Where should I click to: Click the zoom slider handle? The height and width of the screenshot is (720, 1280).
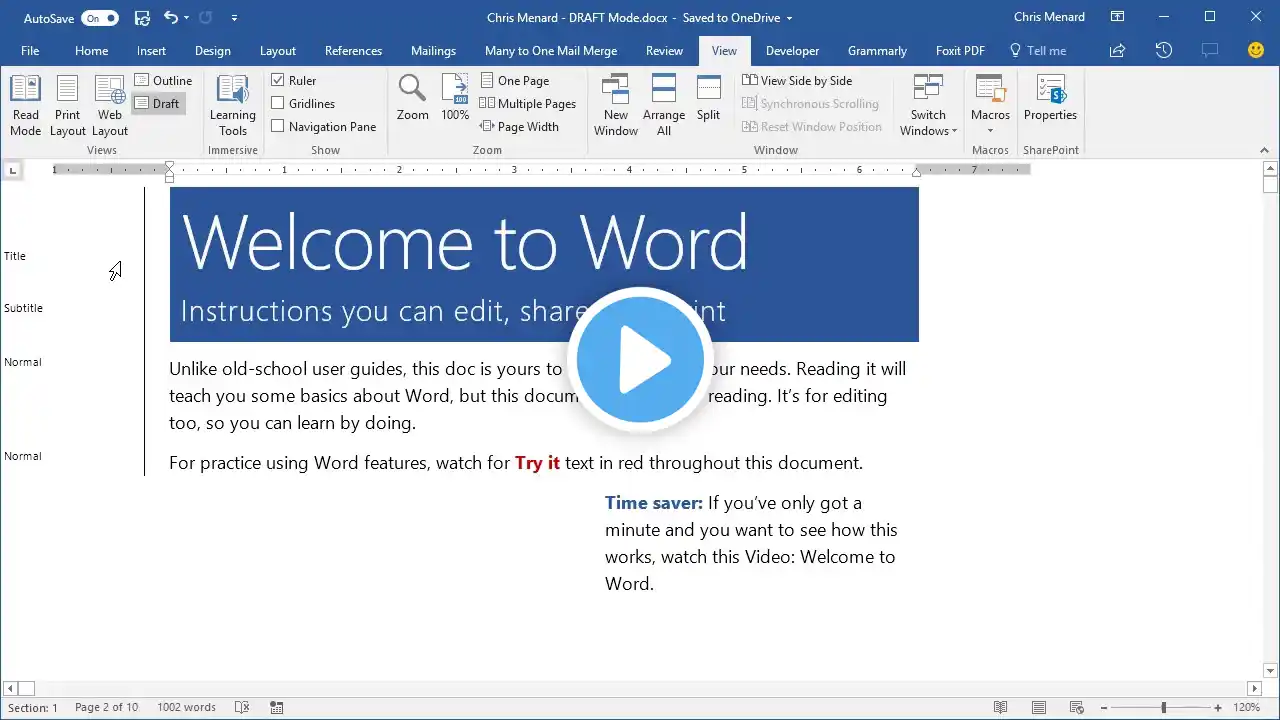click(x=1163, y=707)
